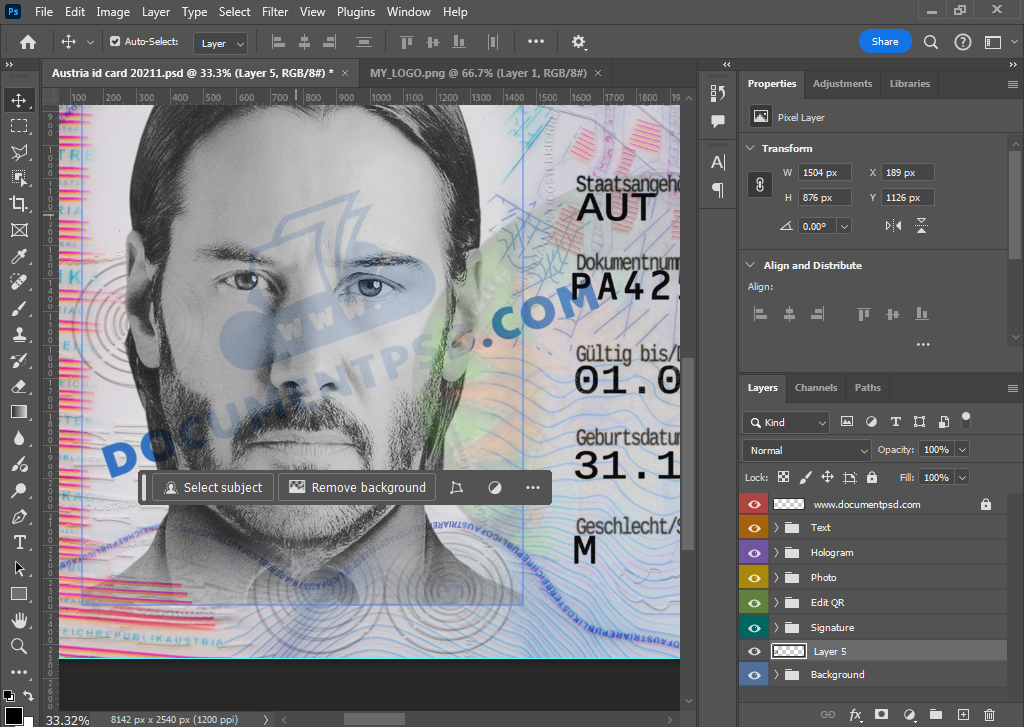Hide the Edit QR layer group
Image resolution: width=1024 pixels, height=727 pixels.
[x=754, y=602]
